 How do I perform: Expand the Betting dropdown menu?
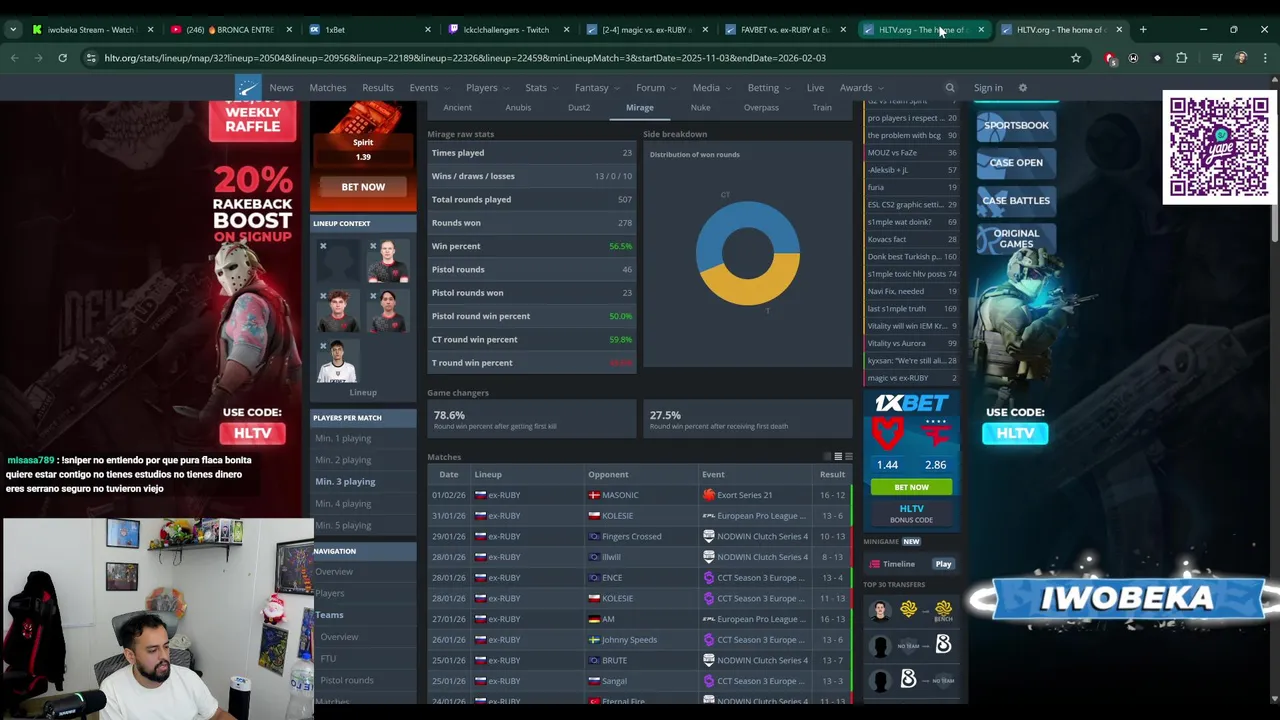[769, 88]
